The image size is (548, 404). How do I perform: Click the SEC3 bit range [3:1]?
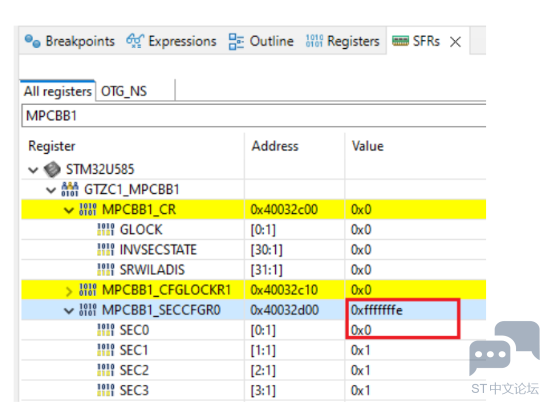click(263, 391)
